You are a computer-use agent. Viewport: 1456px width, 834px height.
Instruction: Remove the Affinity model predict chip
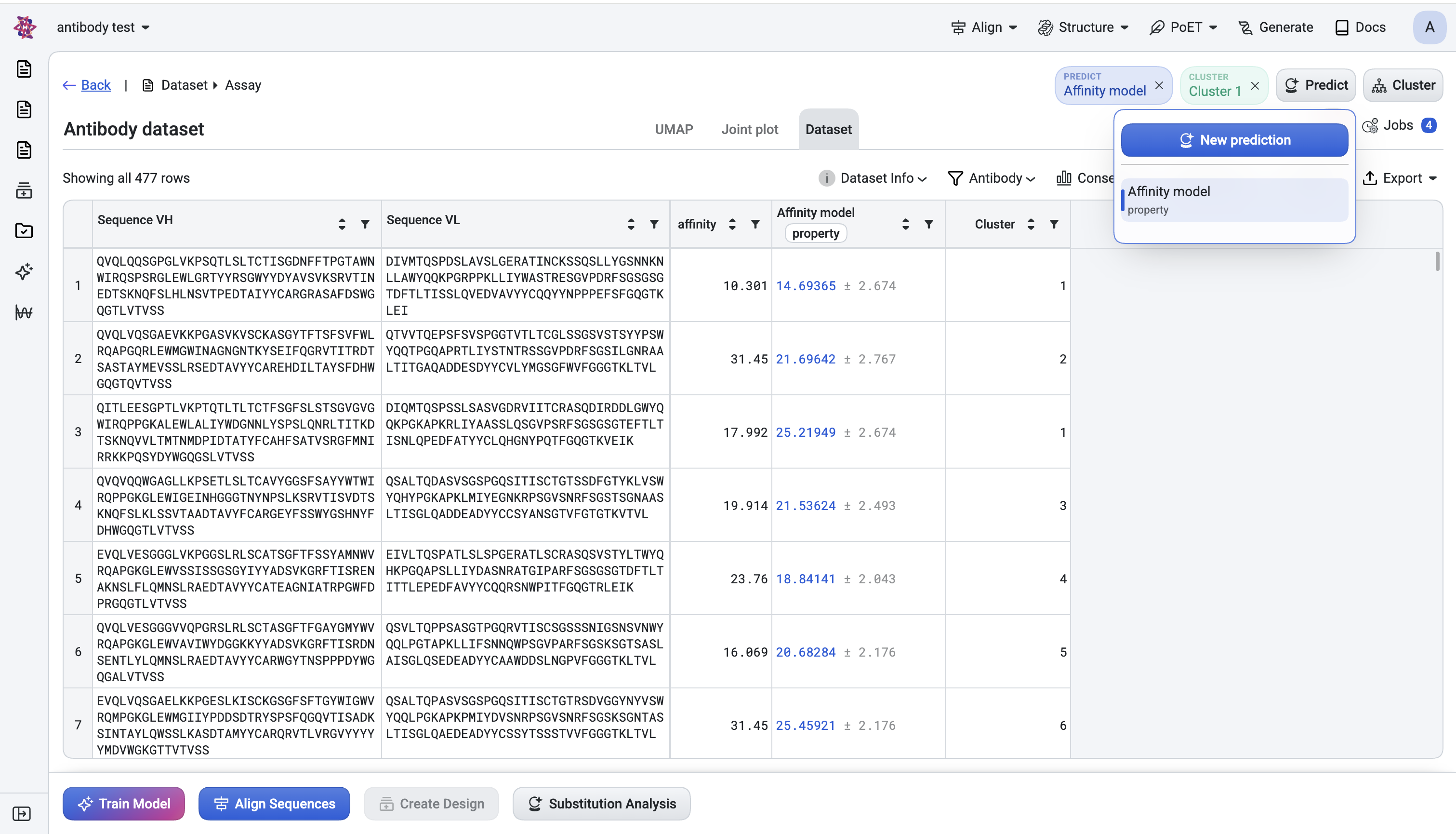pos(1159,85)
